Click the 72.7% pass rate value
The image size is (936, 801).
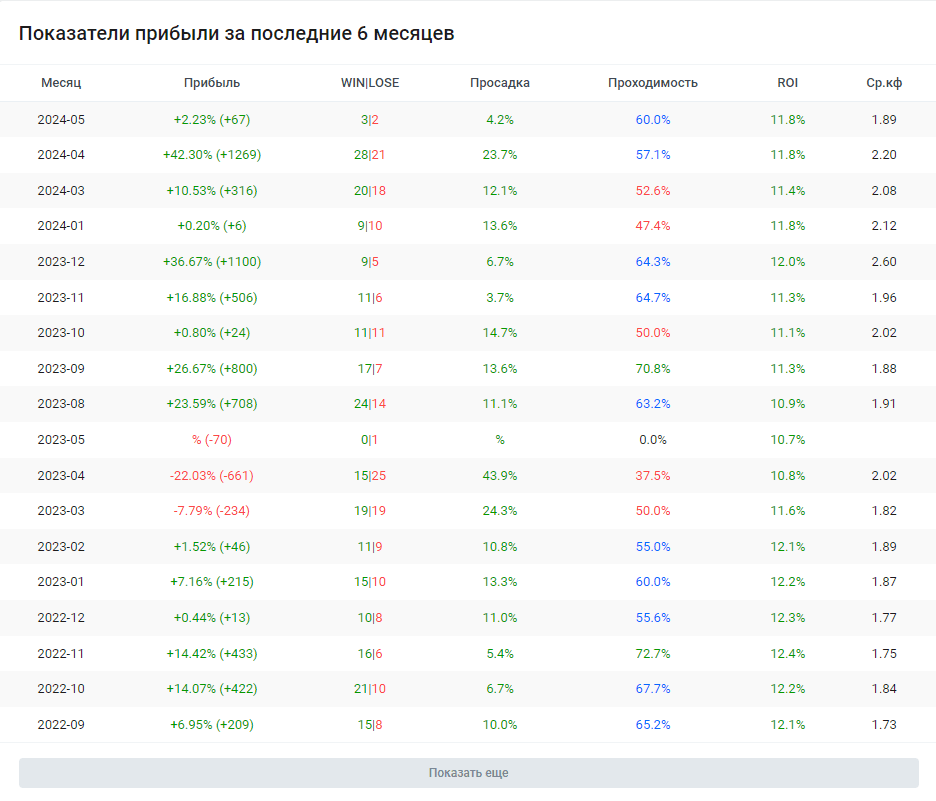click(653, 654)
